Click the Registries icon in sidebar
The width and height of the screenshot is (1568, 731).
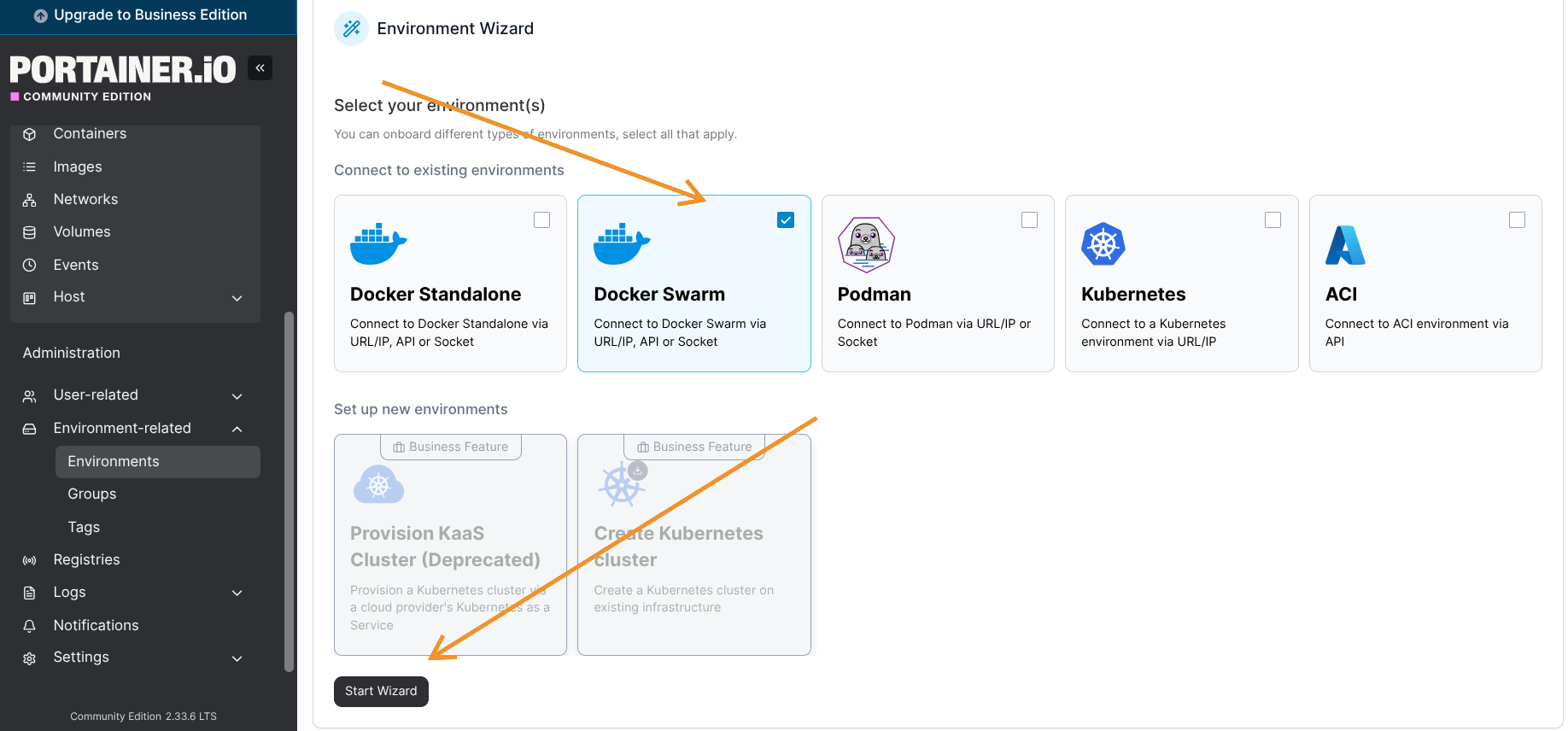pyautogui.click(x=30, y=560)
